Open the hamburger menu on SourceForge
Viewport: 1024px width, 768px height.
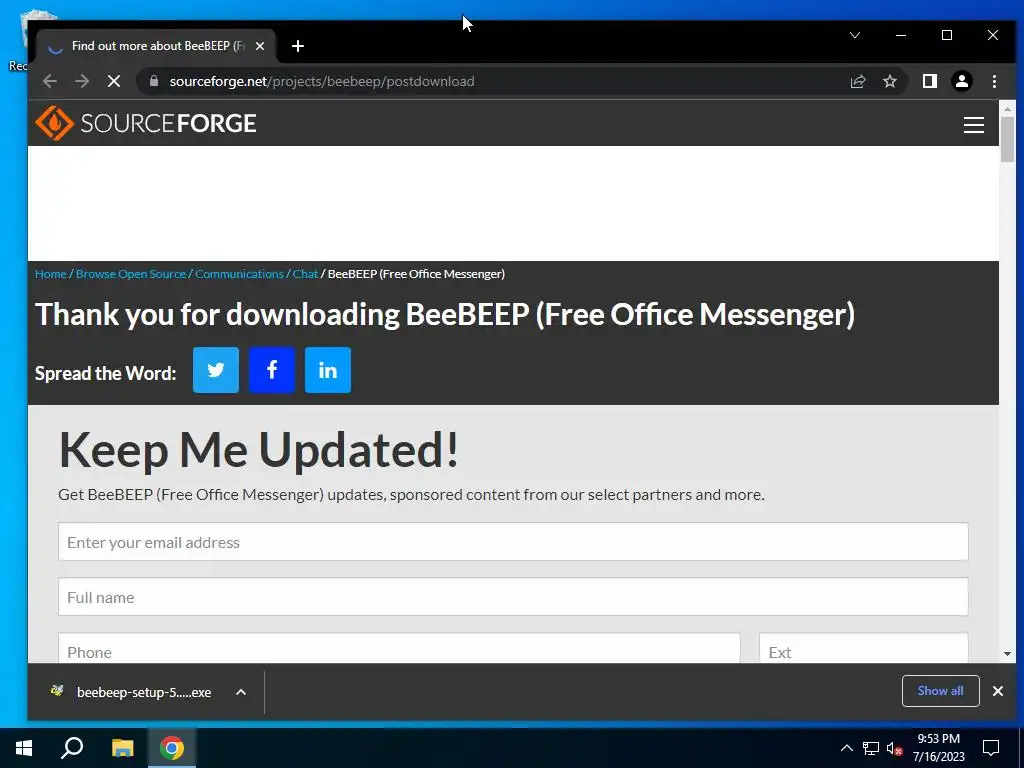pos(974,125)
